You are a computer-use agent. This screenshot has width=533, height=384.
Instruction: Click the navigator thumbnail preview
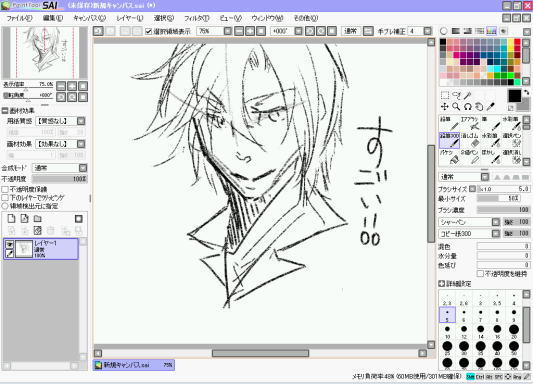click(x=45, y=53)
